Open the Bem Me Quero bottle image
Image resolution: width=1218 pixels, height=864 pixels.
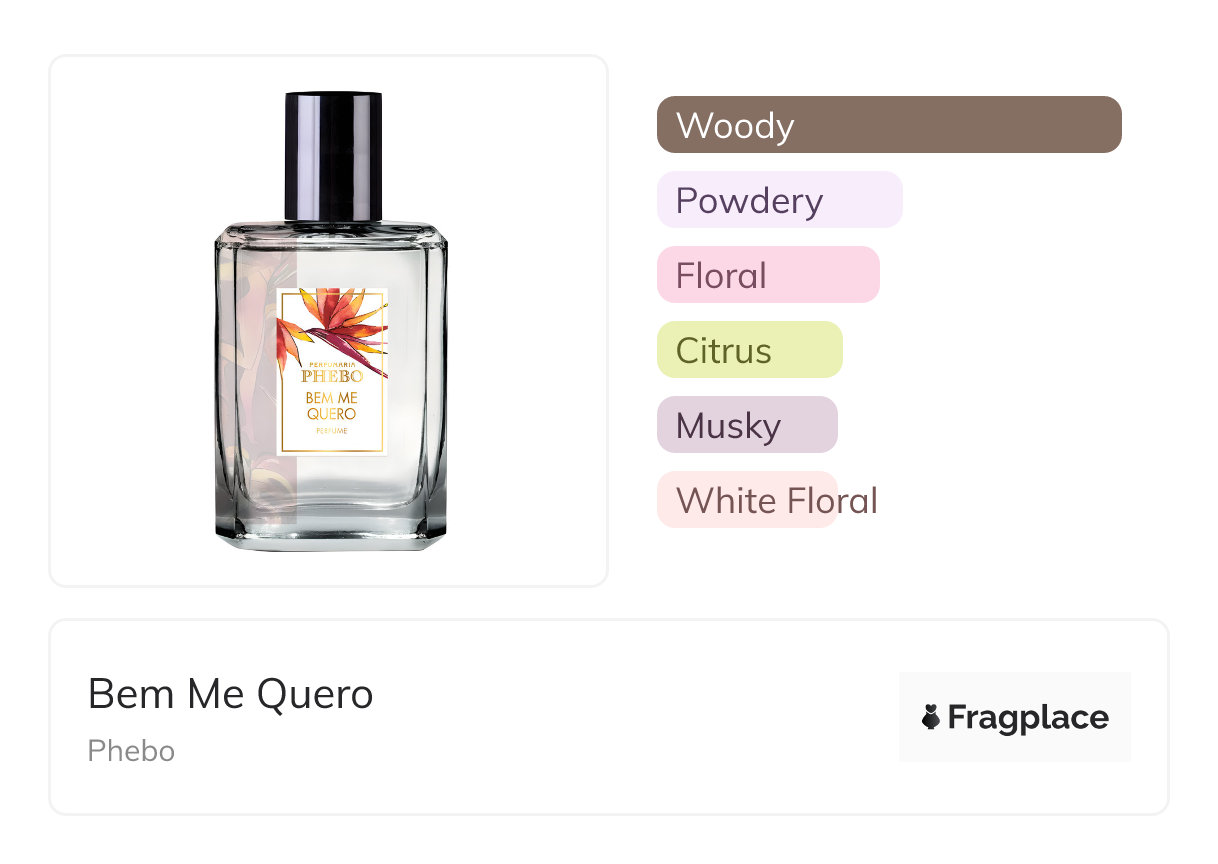pos(331,321)
